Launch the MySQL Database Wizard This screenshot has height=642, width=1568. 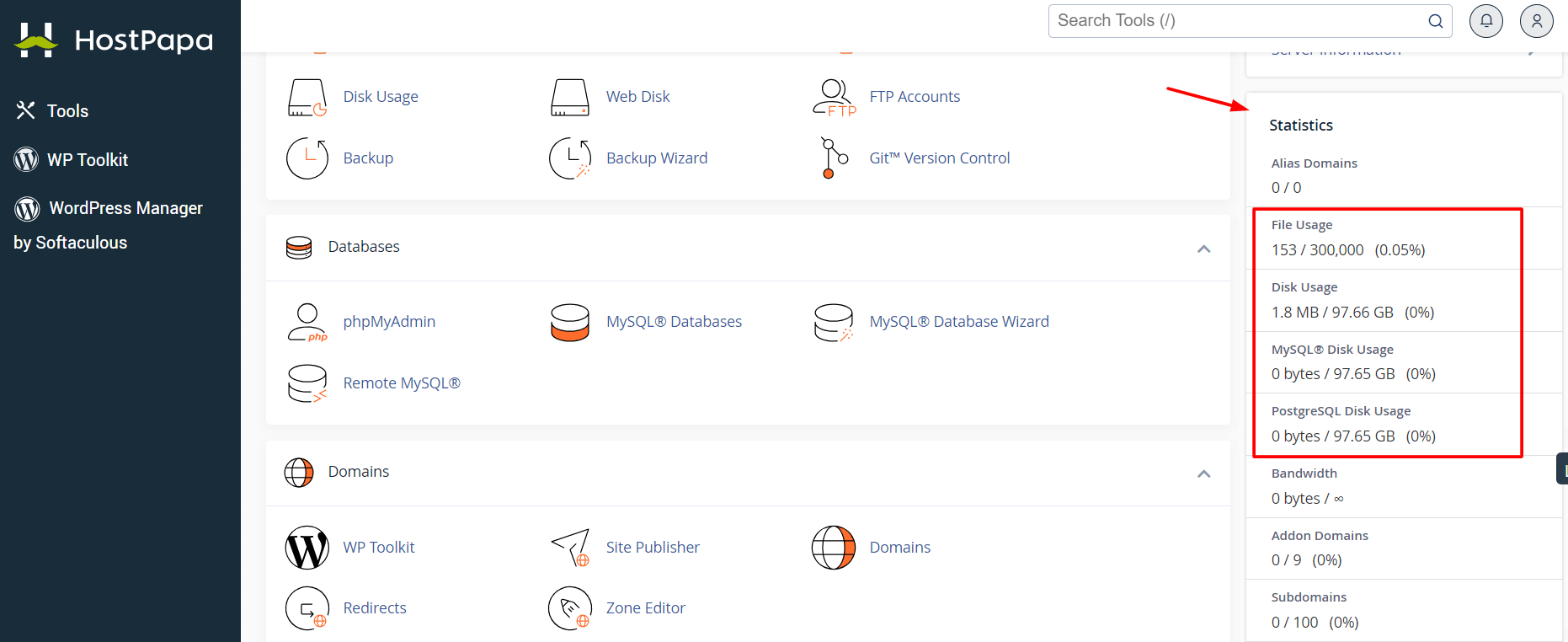point(959,321)
